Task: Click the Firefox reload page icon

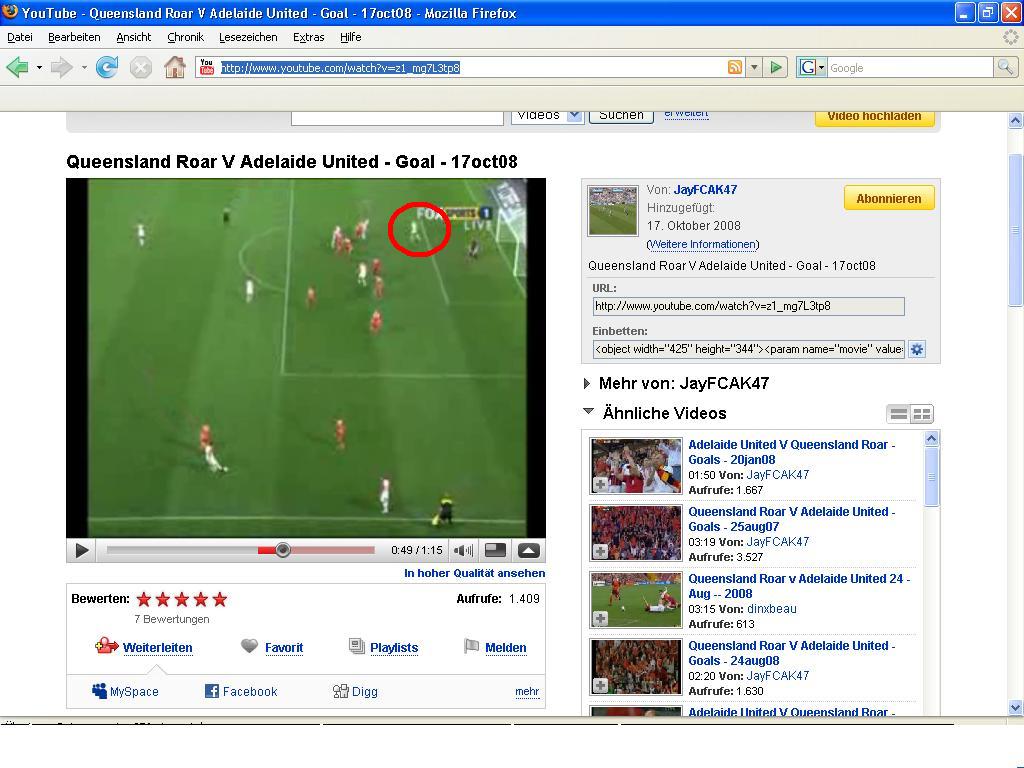Action: click(107, 67)
